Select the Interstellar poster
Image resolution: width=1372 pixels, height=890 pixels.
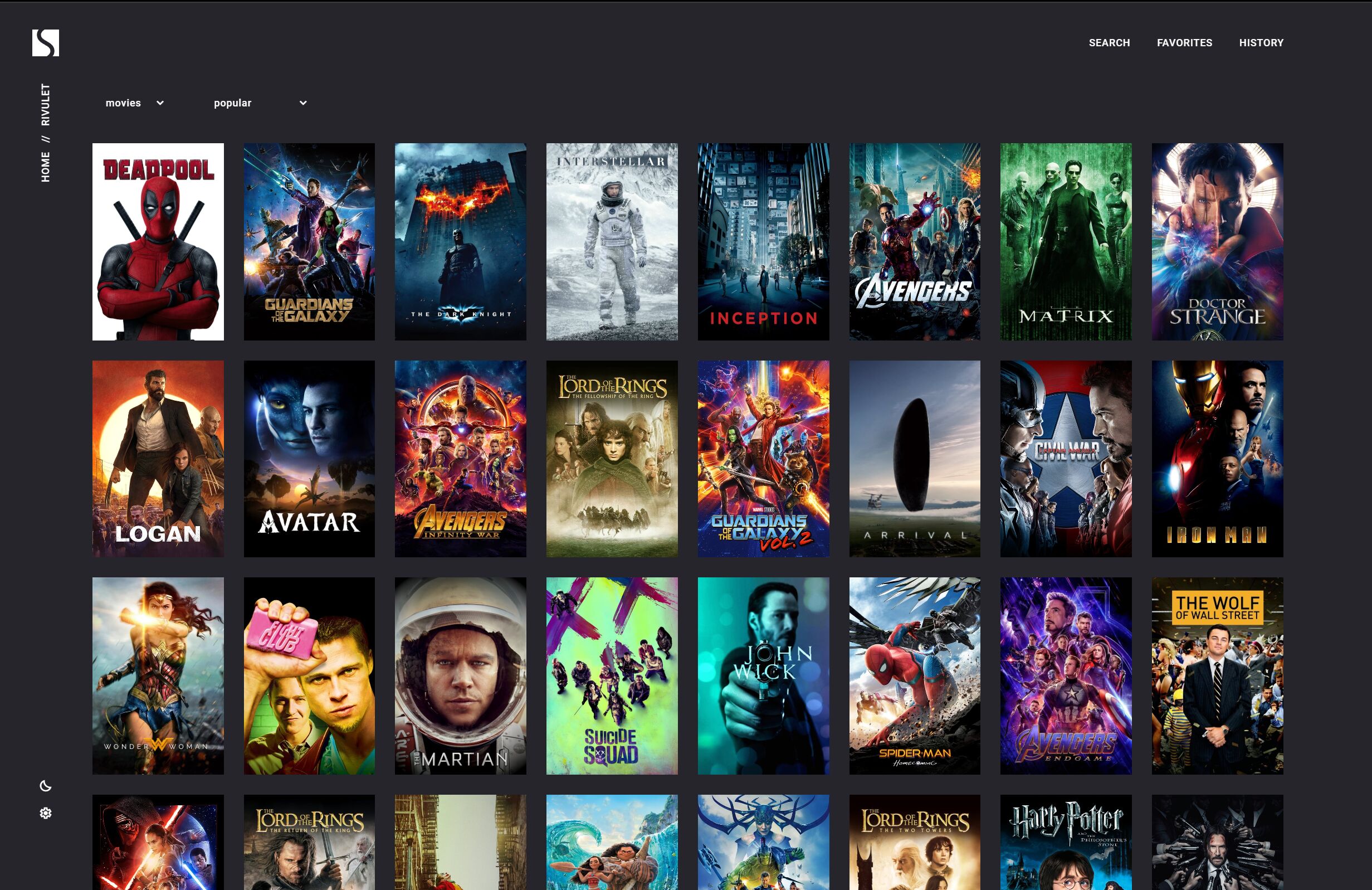612,242
